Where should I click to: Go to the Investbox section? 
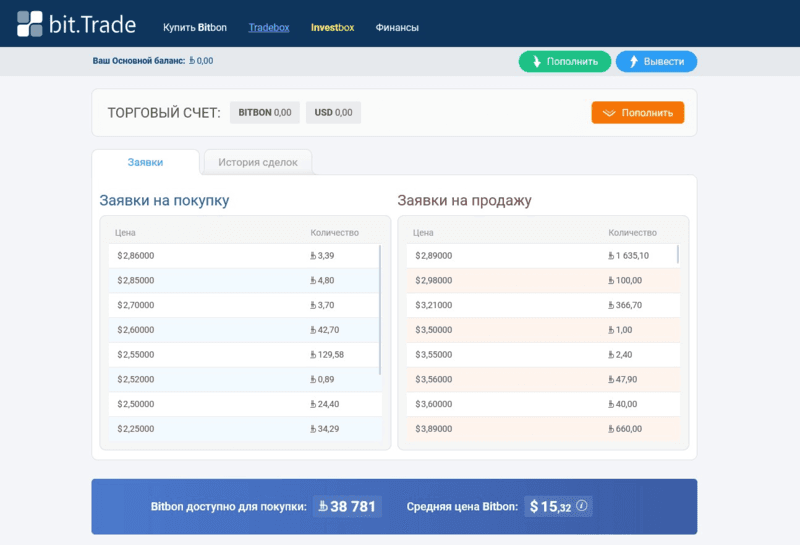[332, 28]
